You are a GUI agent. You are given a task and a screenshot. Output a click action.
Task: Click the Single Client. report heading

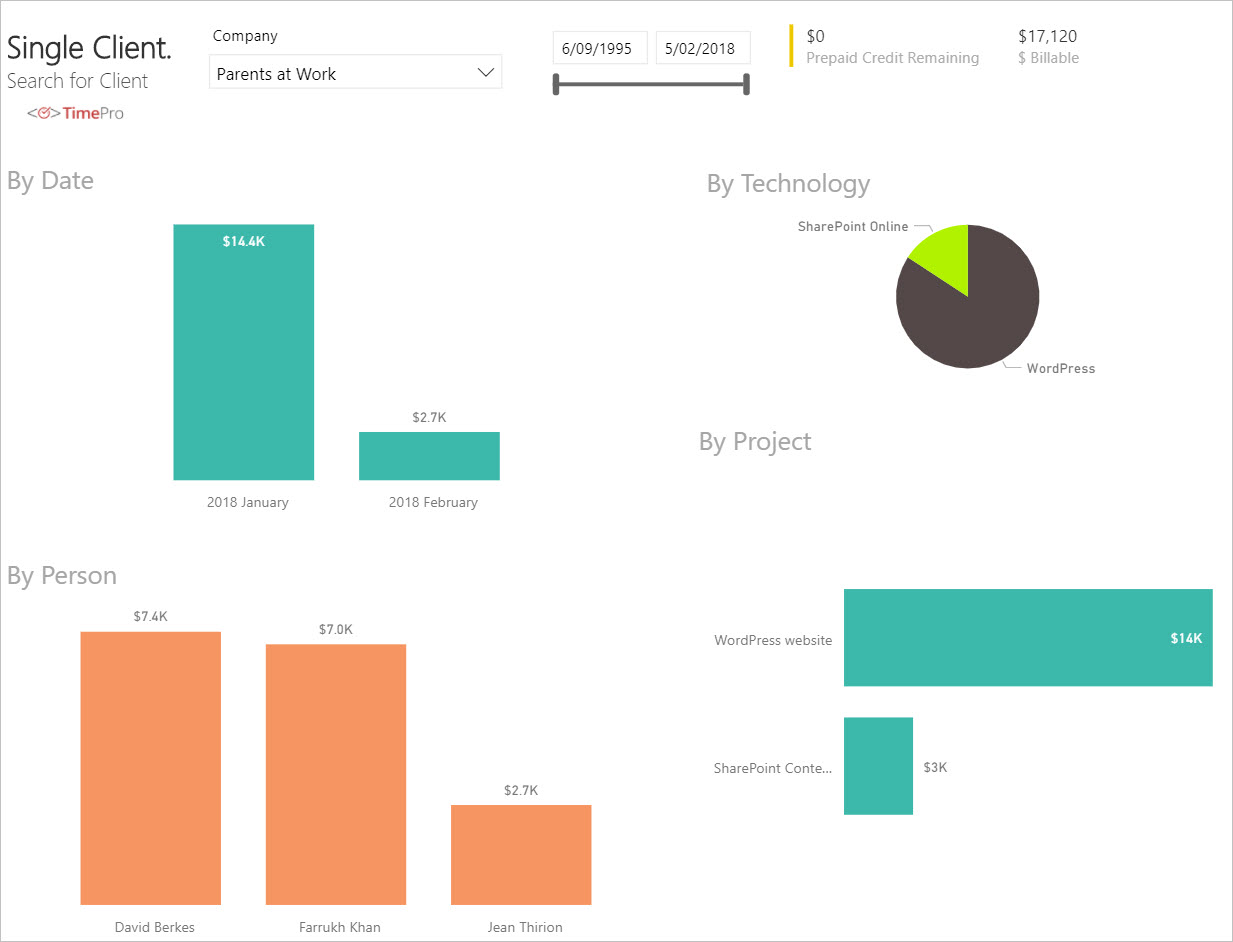[89, 46]
